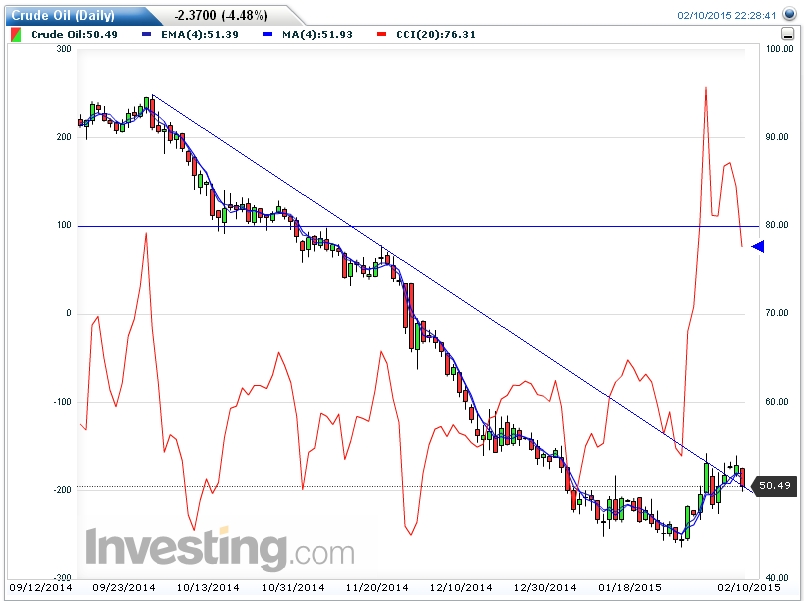805x601 pixels.
Task: Click the Crude Oil red-green legend icon
Action: (16, 35)
